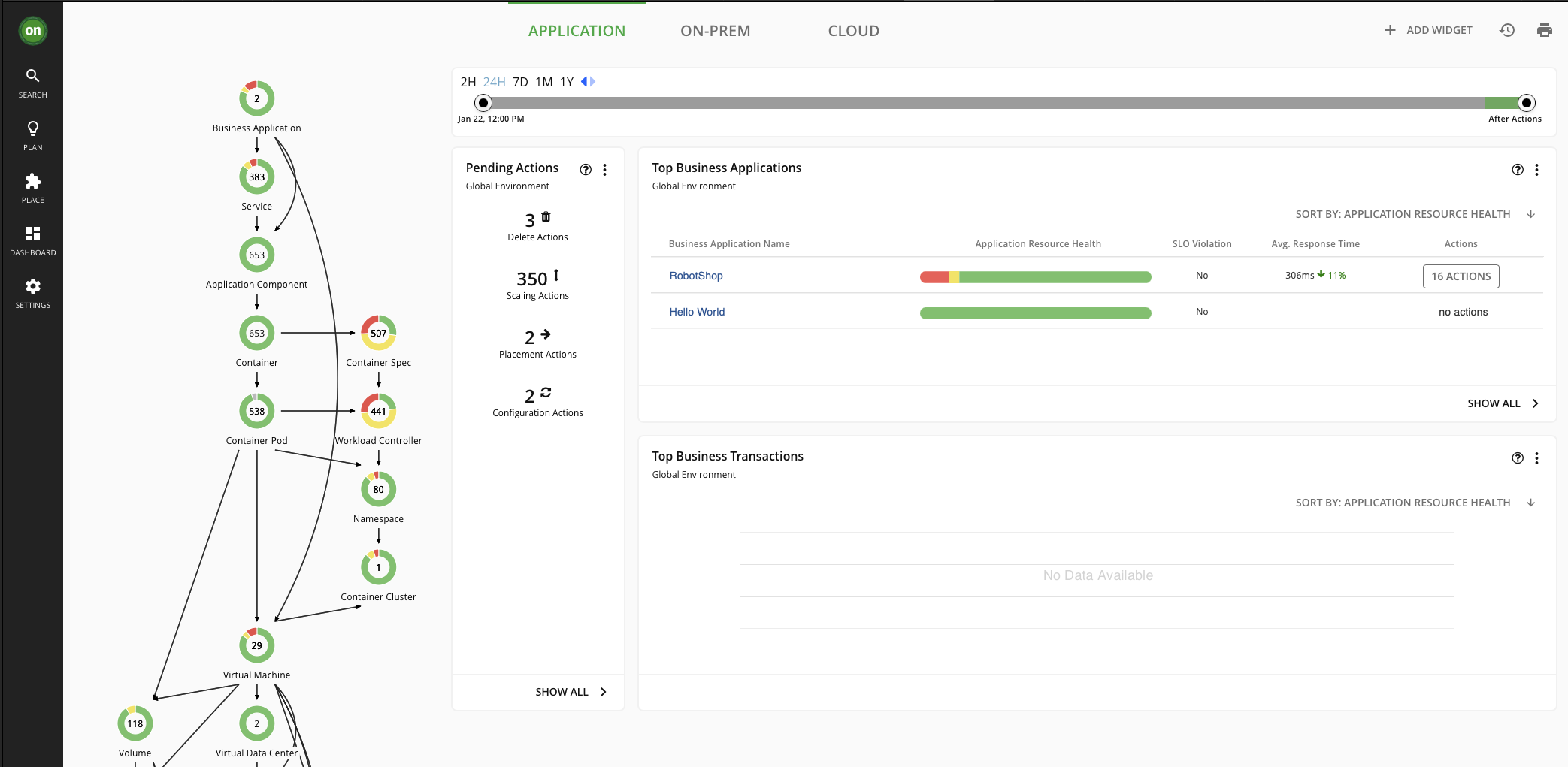
Task: Open the 16 ACTIONS button for RobotShop
Action: [x=1461, y=276]
